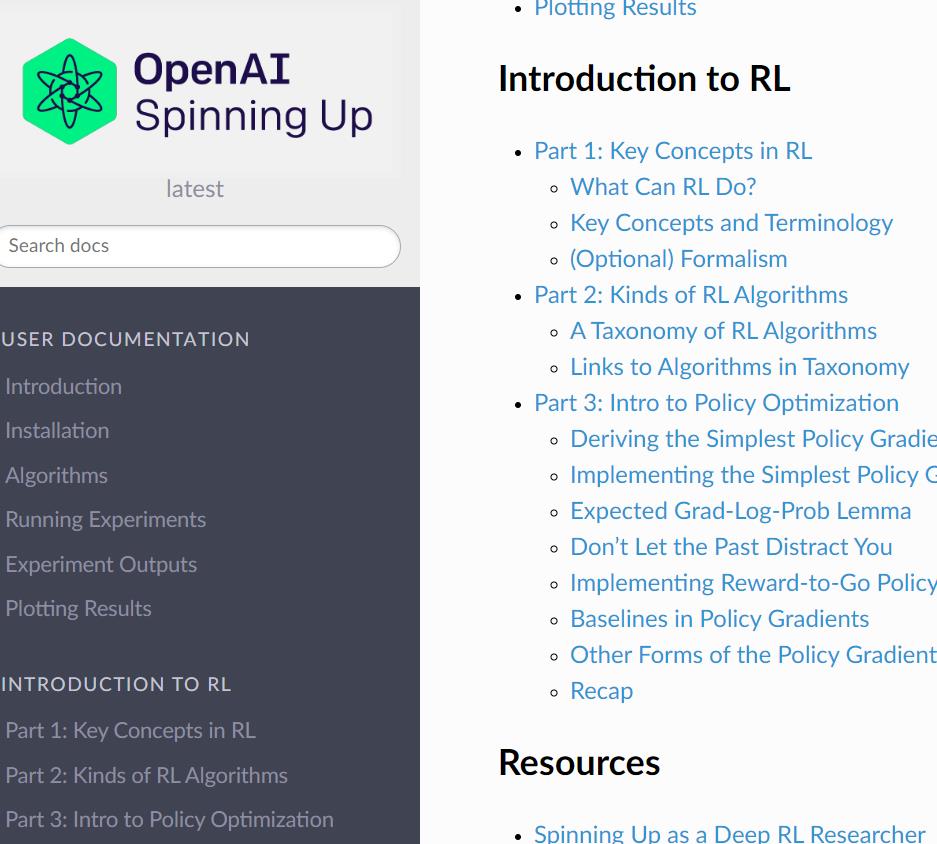The height and width of the screenshot is (844, 937).
Task: Click the OpenAI Spinning Up hexagon logo
Action: [x=69, y=91]
